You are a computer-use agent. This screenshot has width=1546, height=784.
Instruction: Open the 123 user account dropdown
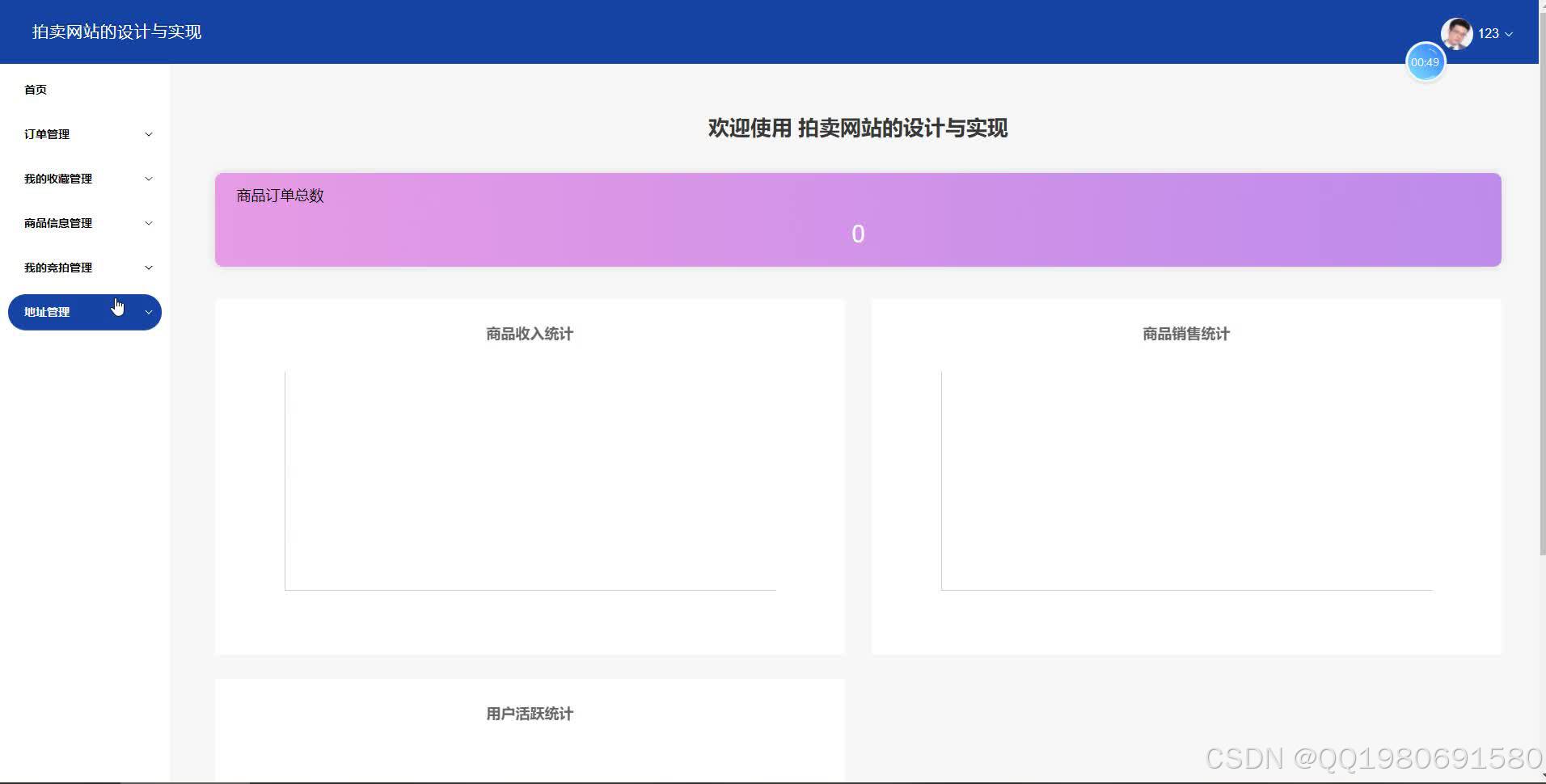click(x=1493, y=34)
